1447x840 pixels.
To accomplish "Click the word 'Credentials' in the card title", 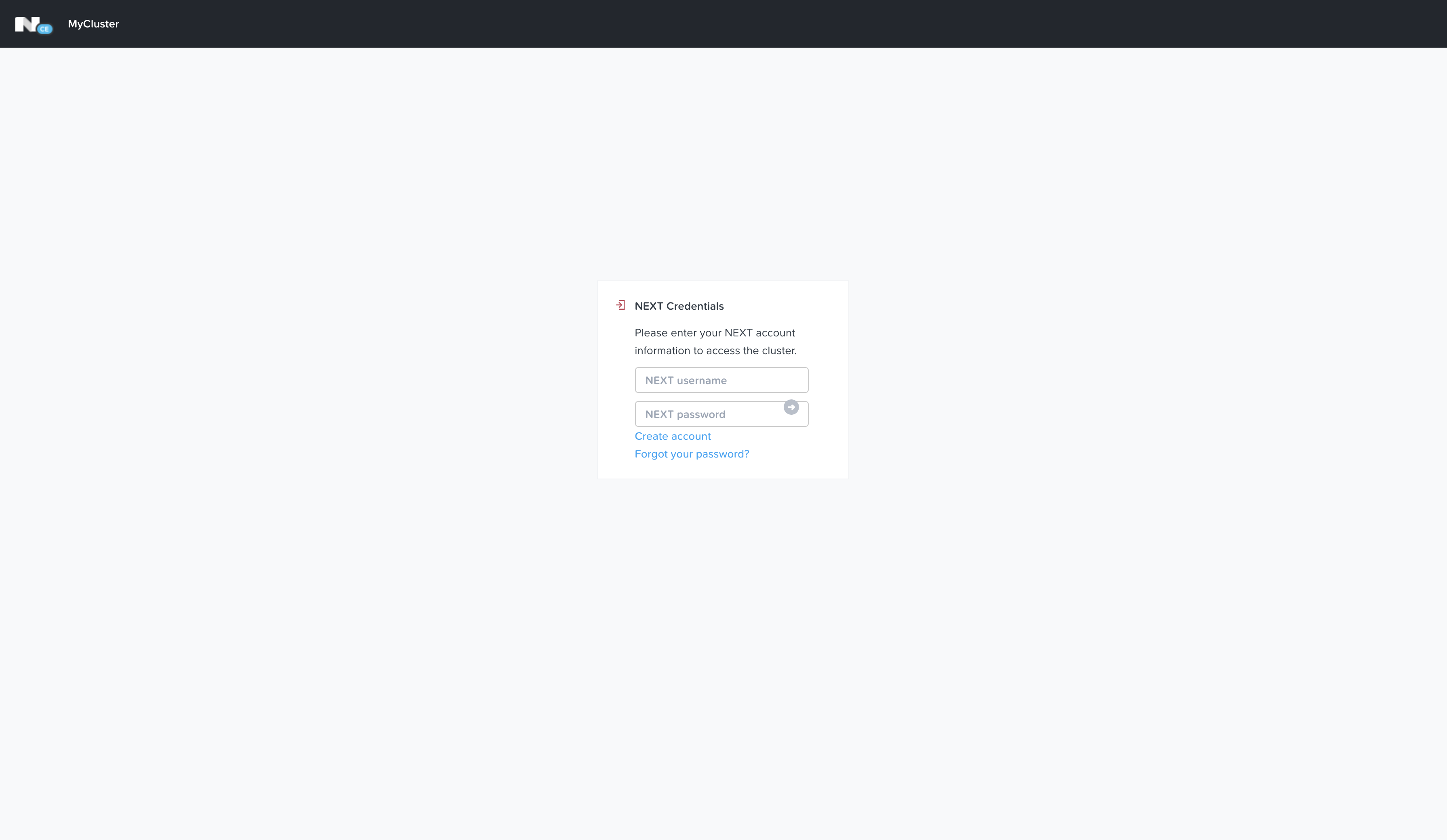I will click(x=695, y=306).
